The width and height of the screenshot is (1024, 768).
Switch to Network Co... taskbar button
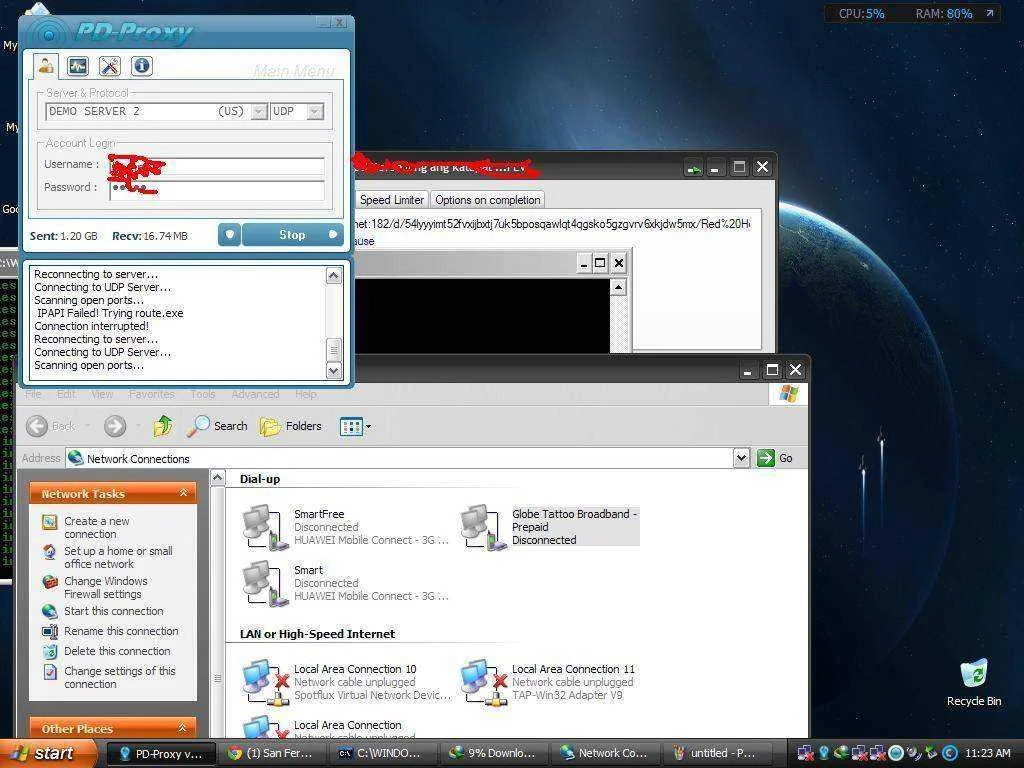[x=605, y=754]
